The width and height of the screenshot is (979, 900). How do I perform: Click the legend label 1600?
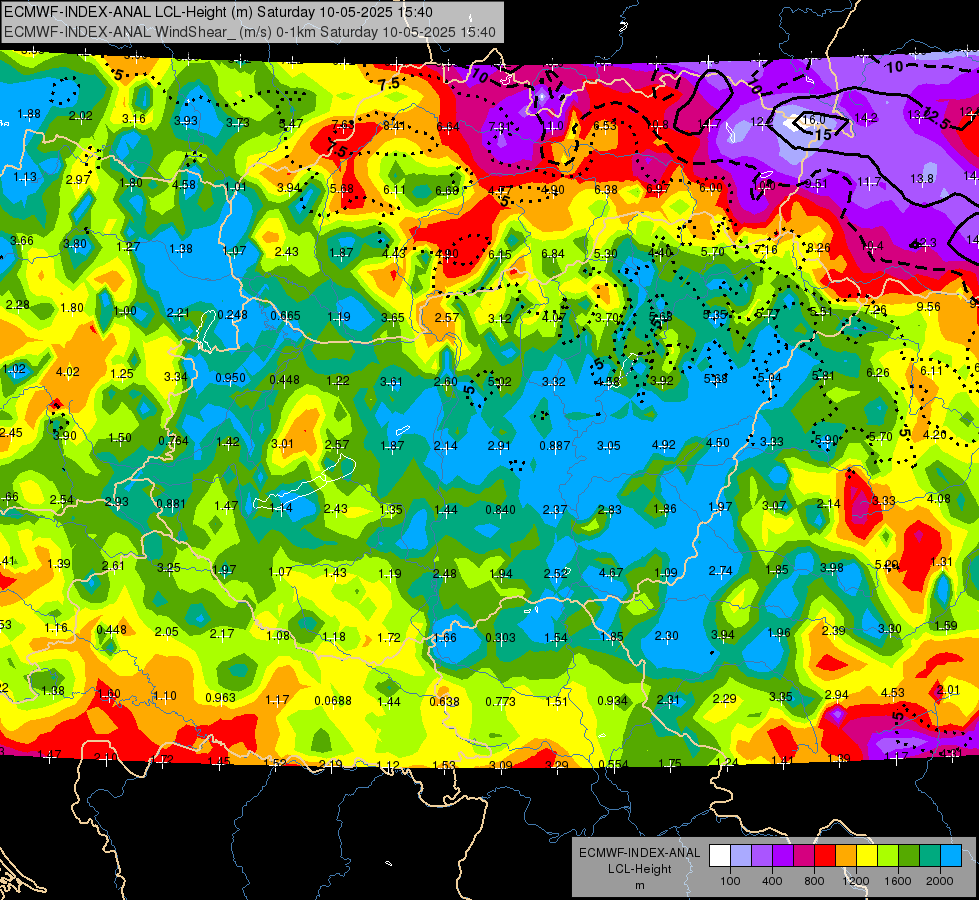[x=898, y=881]
